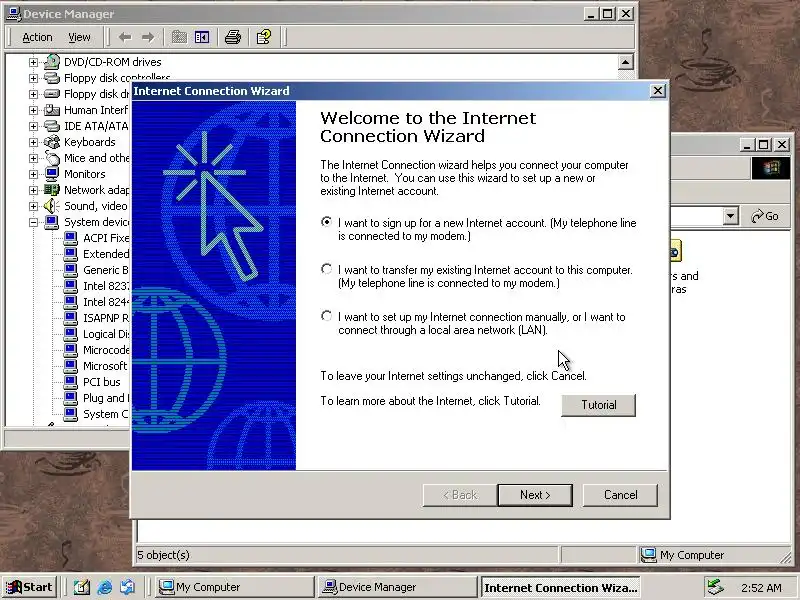800x600 pixels.
Task: Click the Windows logo throbber in My Computer
Action: coord(770,168)
